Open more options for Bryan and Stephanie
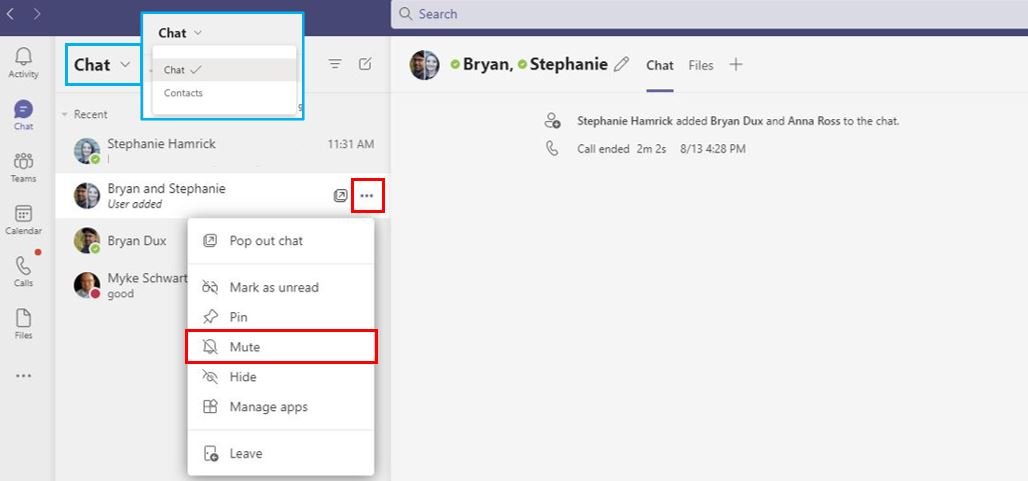Viewport: 1028px width, 481px height. (367, 195)
